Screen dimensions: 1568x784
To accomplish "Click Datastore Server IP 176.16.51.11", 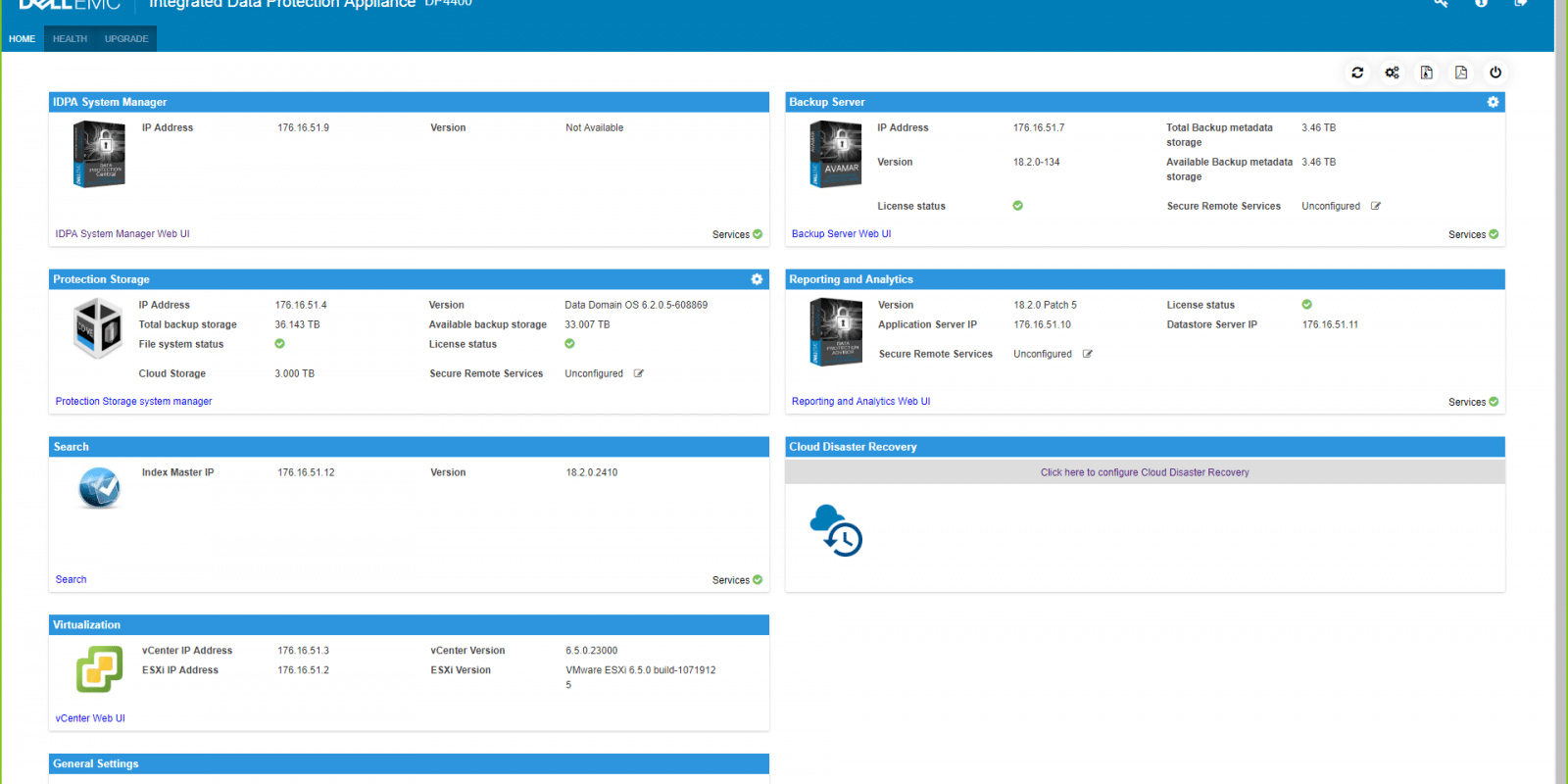I will click(1330, 325).
